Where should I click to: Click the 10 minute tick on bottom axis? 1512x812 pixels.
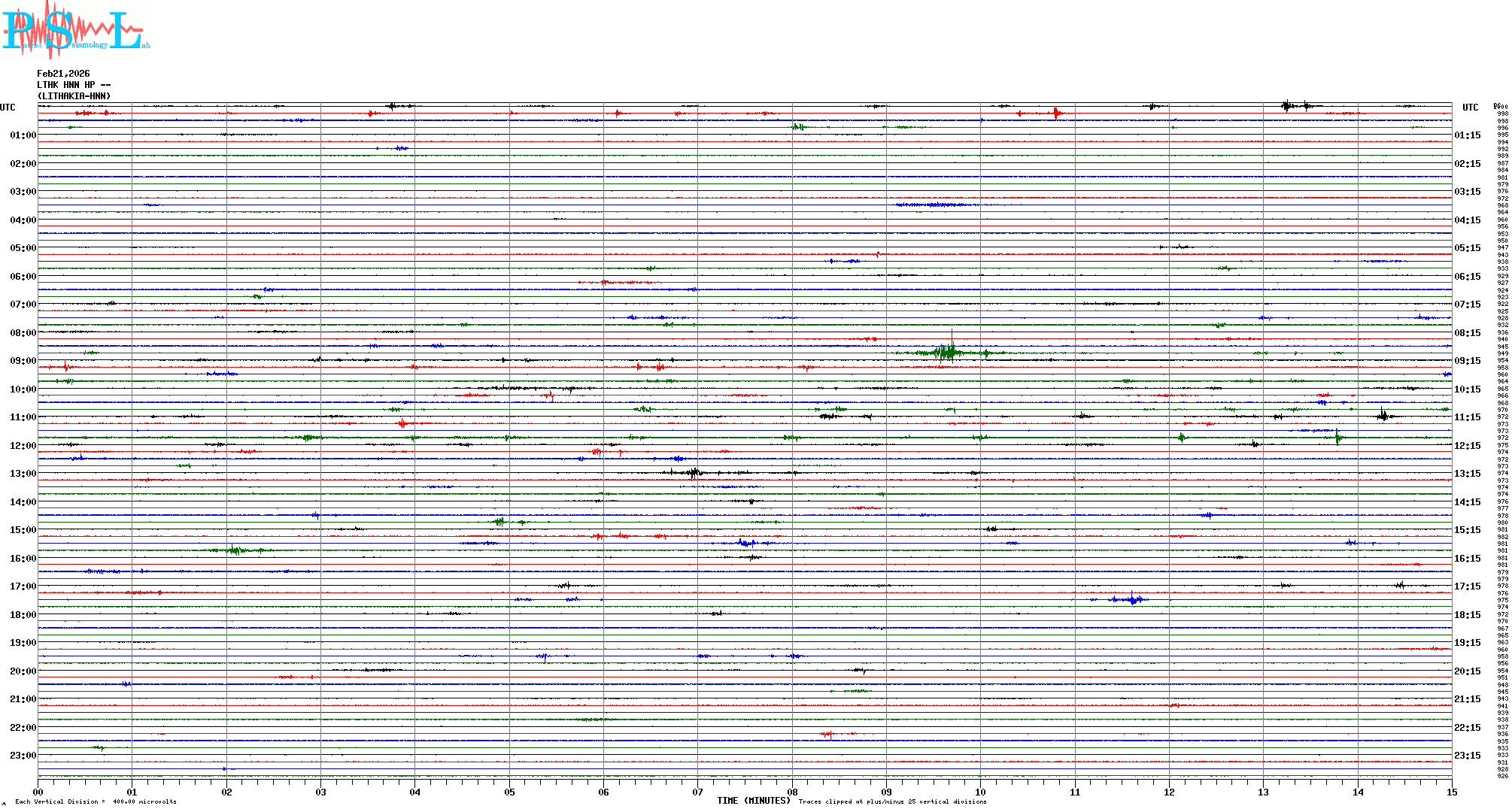(980, 792)
